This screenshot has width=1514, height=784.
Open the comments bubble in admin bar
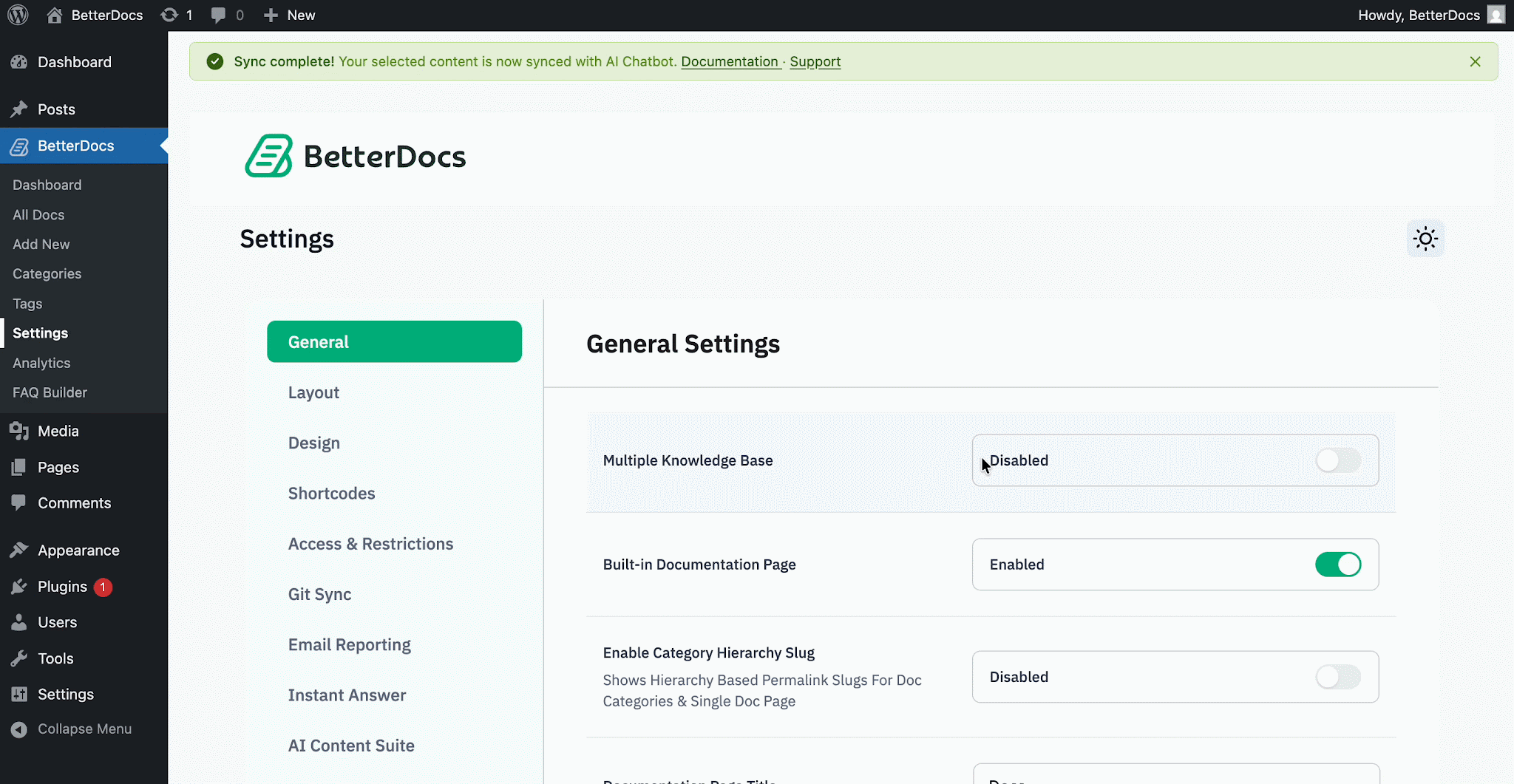coord(218,15)
